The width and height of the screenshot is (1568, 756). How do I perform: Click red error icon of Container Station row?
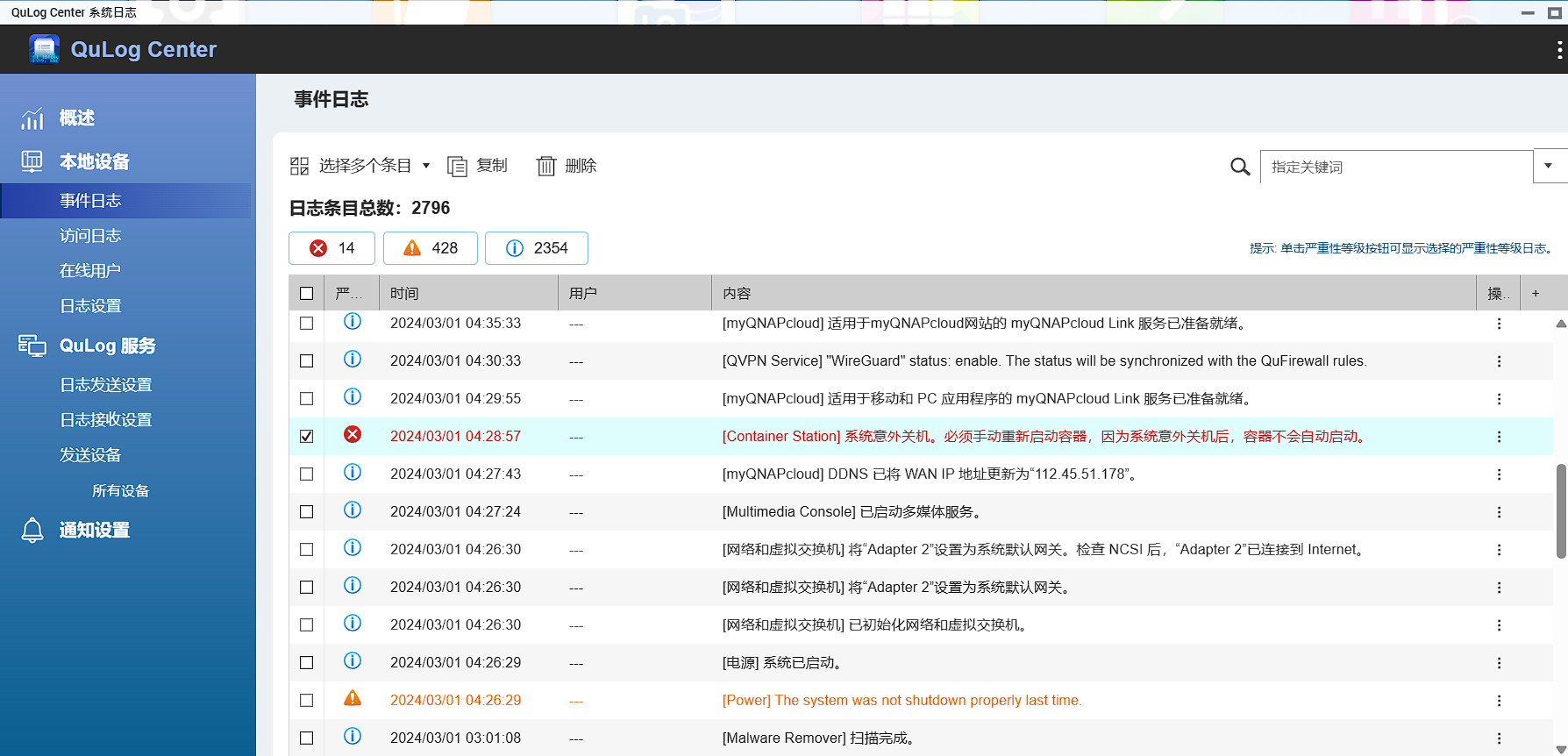[353, 435]
